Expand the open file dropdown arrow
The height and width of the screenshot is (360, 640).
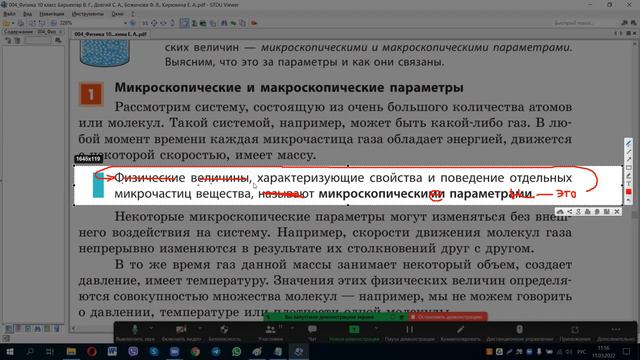click(x=13, y=23)
